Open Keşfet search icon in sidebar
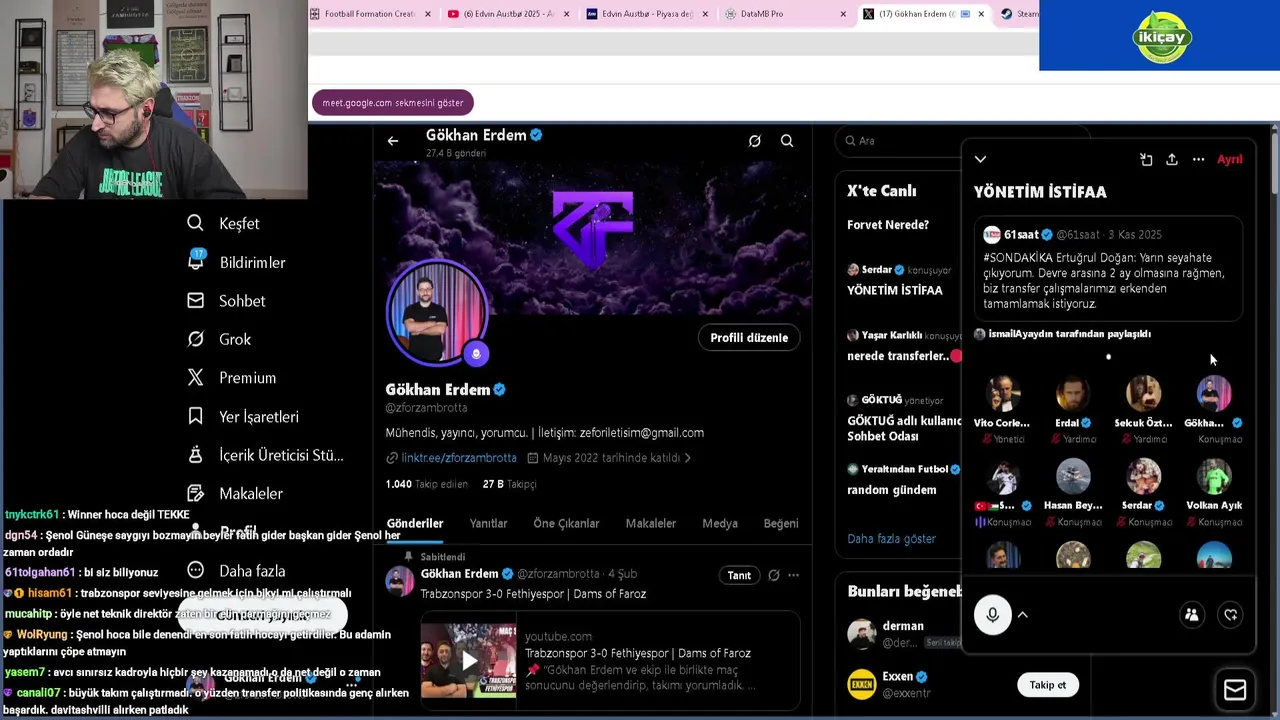1280x720 pixels. (195, 223)
